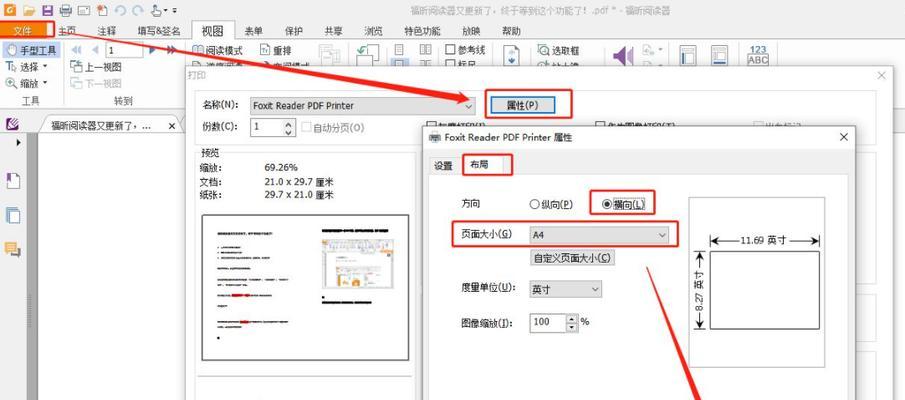The height and width of the screenshot is (400, 905).
Task: Switch to the 保护 protect tab
Action: tap(294, 31)
